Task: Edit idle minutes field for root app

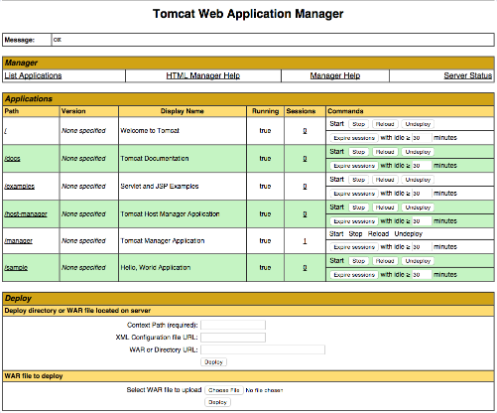Action: [x=422, y=138]
